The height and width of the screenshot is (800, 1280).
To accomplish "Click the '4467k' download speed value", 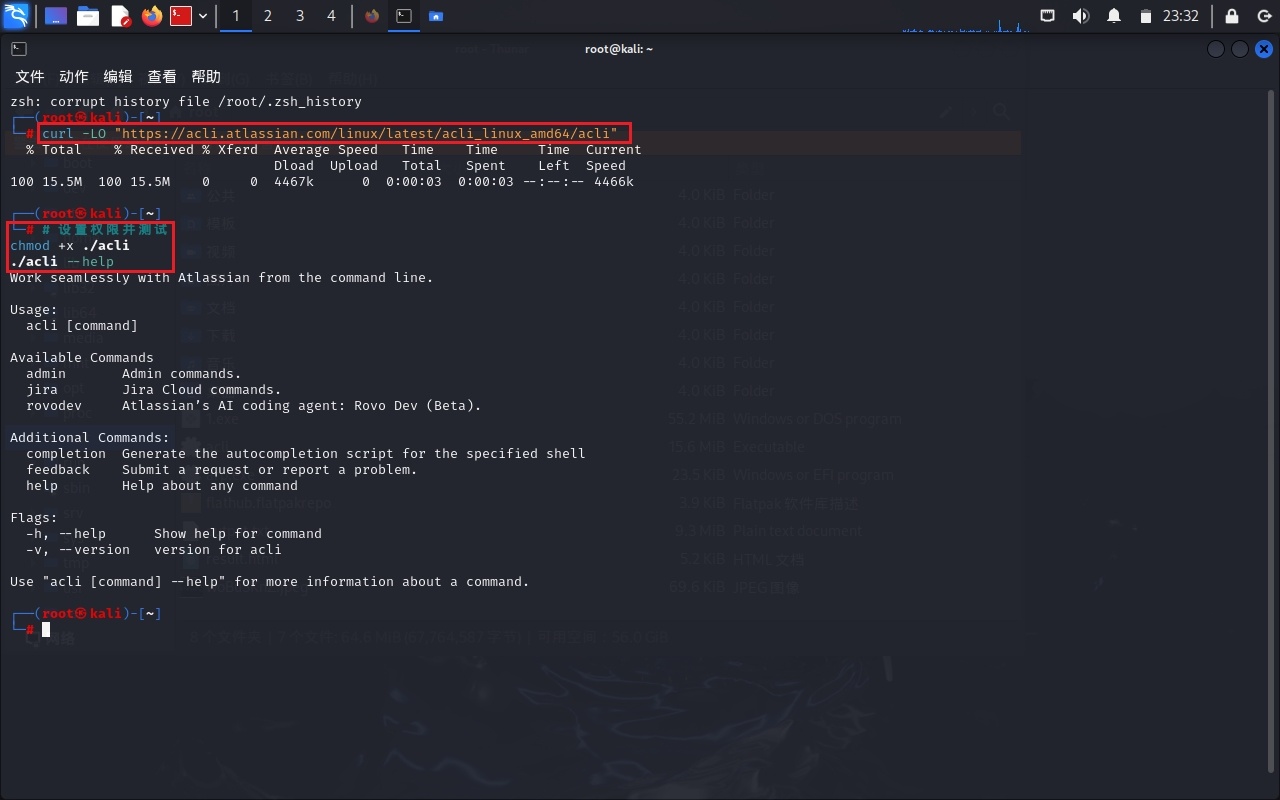I will pyautogui.click(x=294, y=182).
